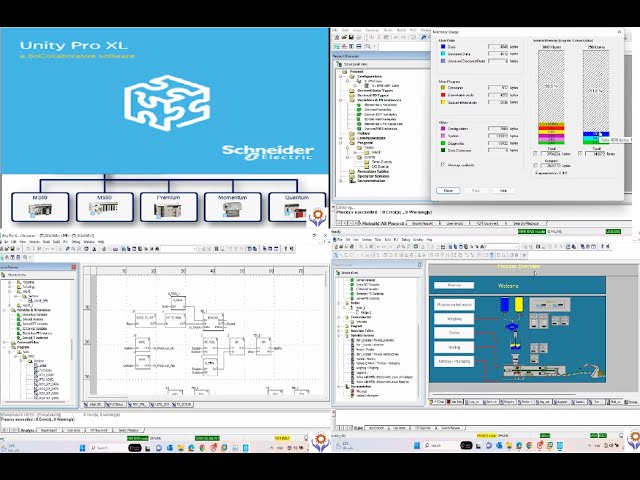Click Windows Start button under FBD editor window
The image size is (640, 480).
click(x=82, y=448)
